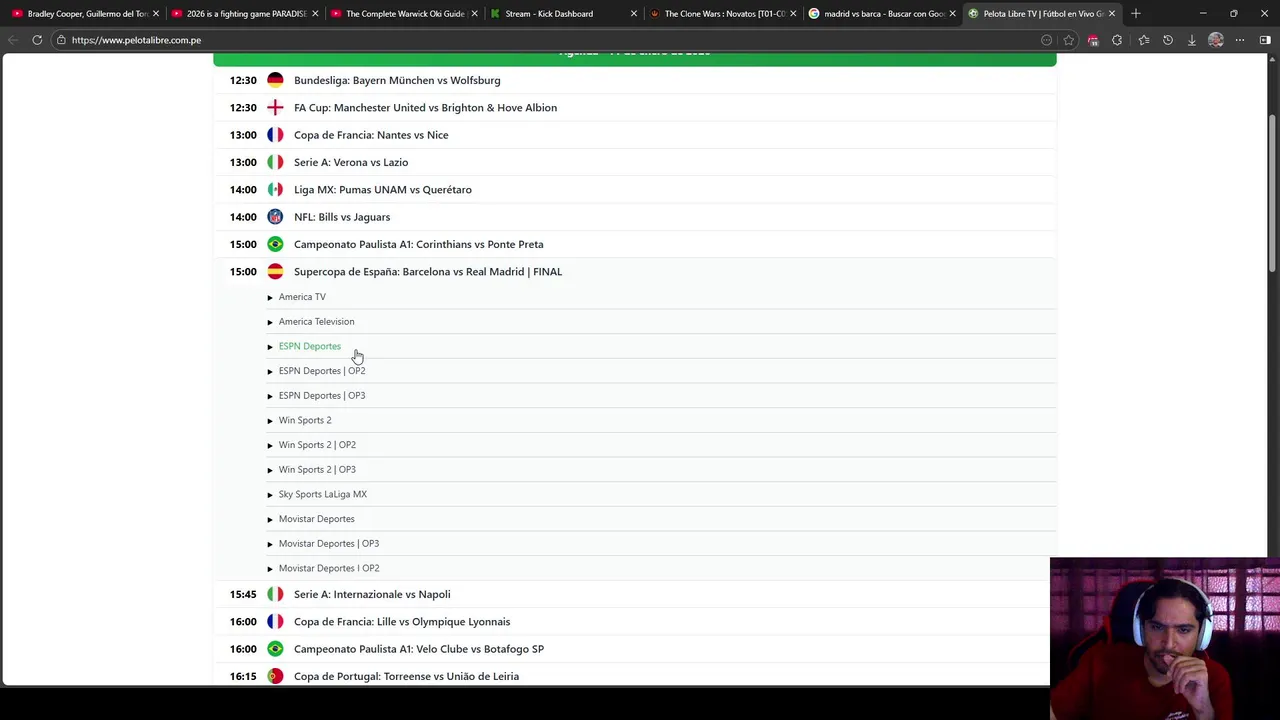
Task: Close The Clone Wars tab
Action: click(793, 14)
